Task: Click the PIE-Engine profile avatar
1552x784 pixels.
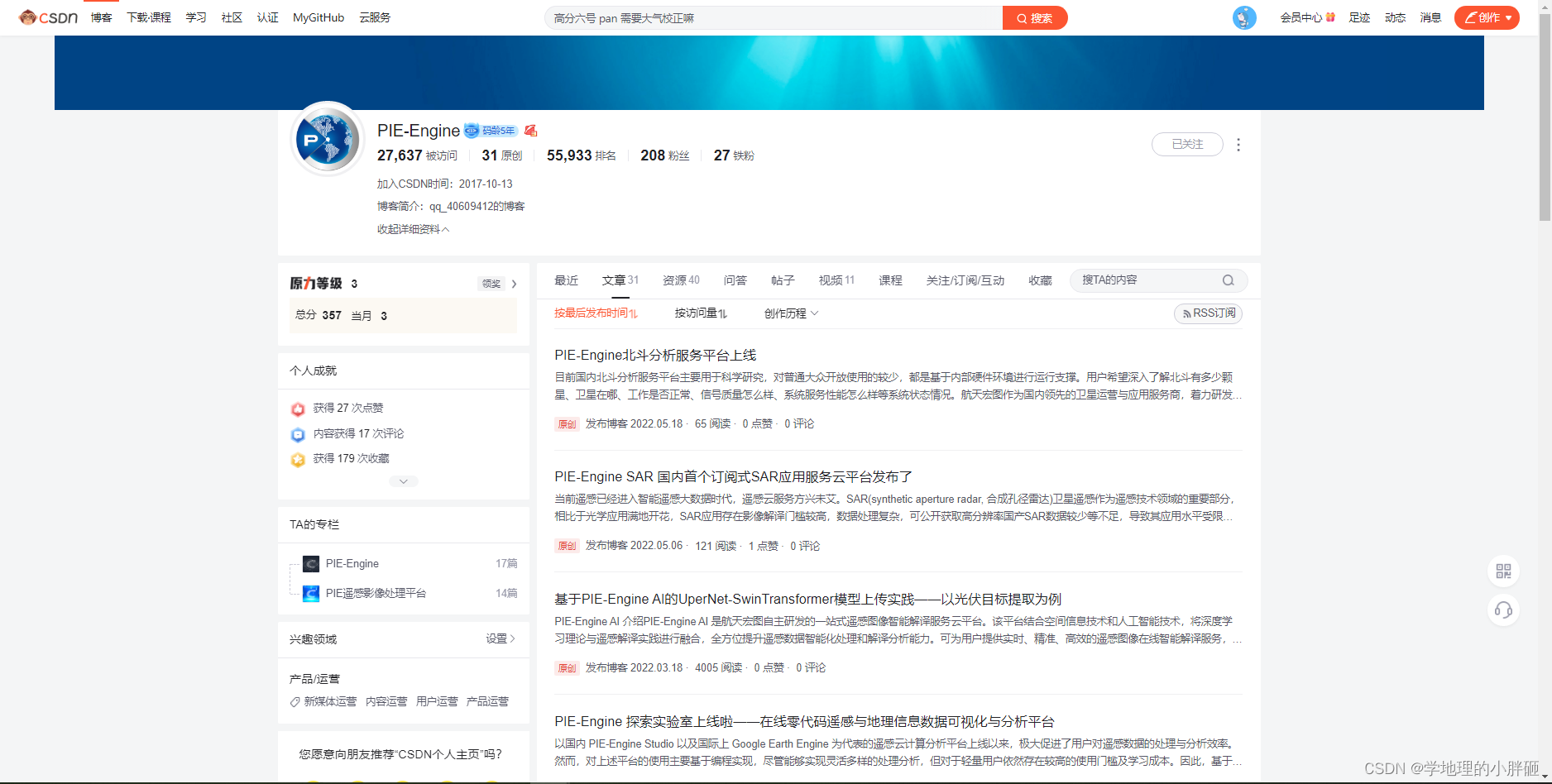Action: [328, 139]
